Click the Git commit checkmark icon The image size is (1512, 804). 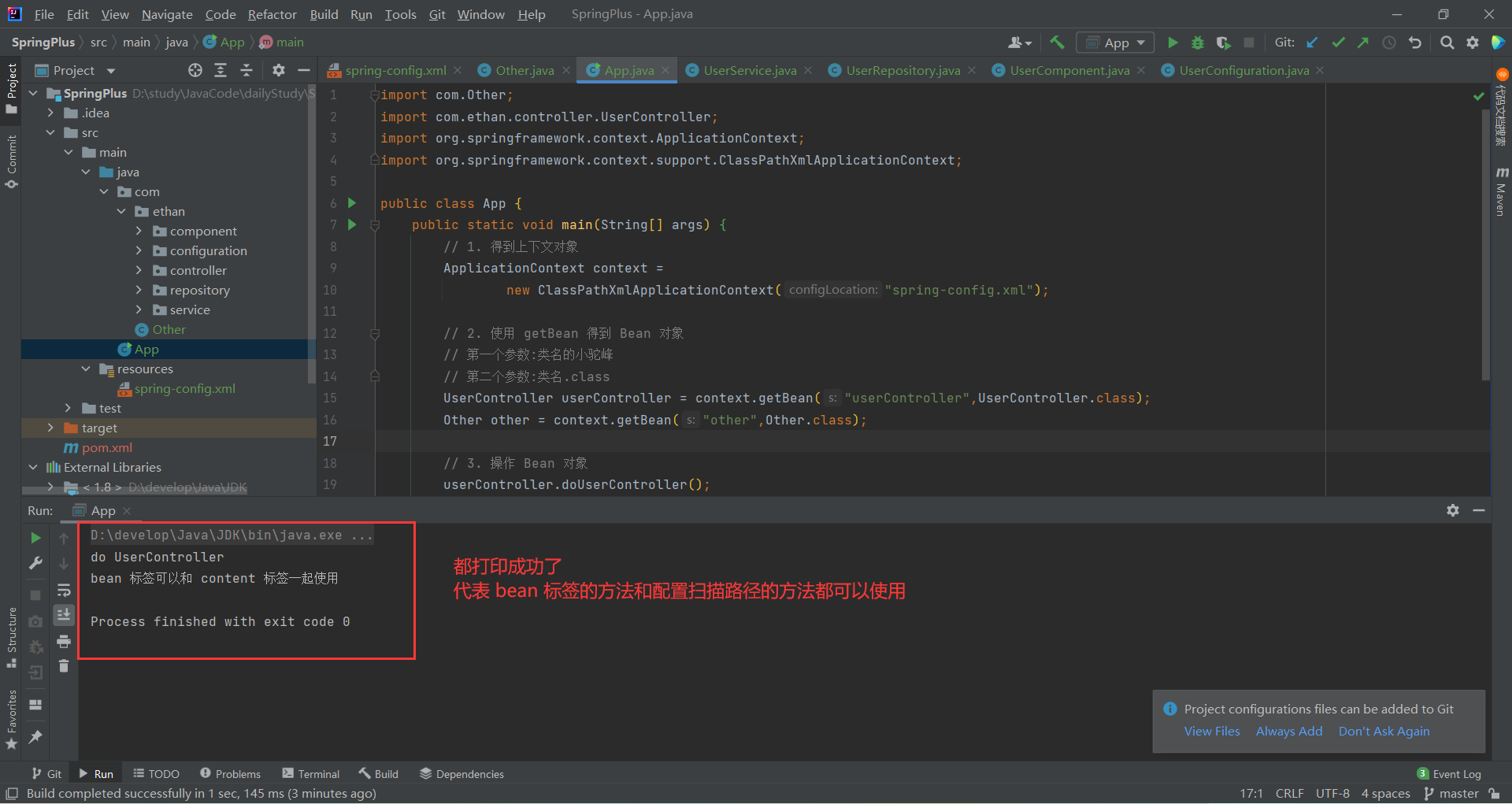point(1338,43)
